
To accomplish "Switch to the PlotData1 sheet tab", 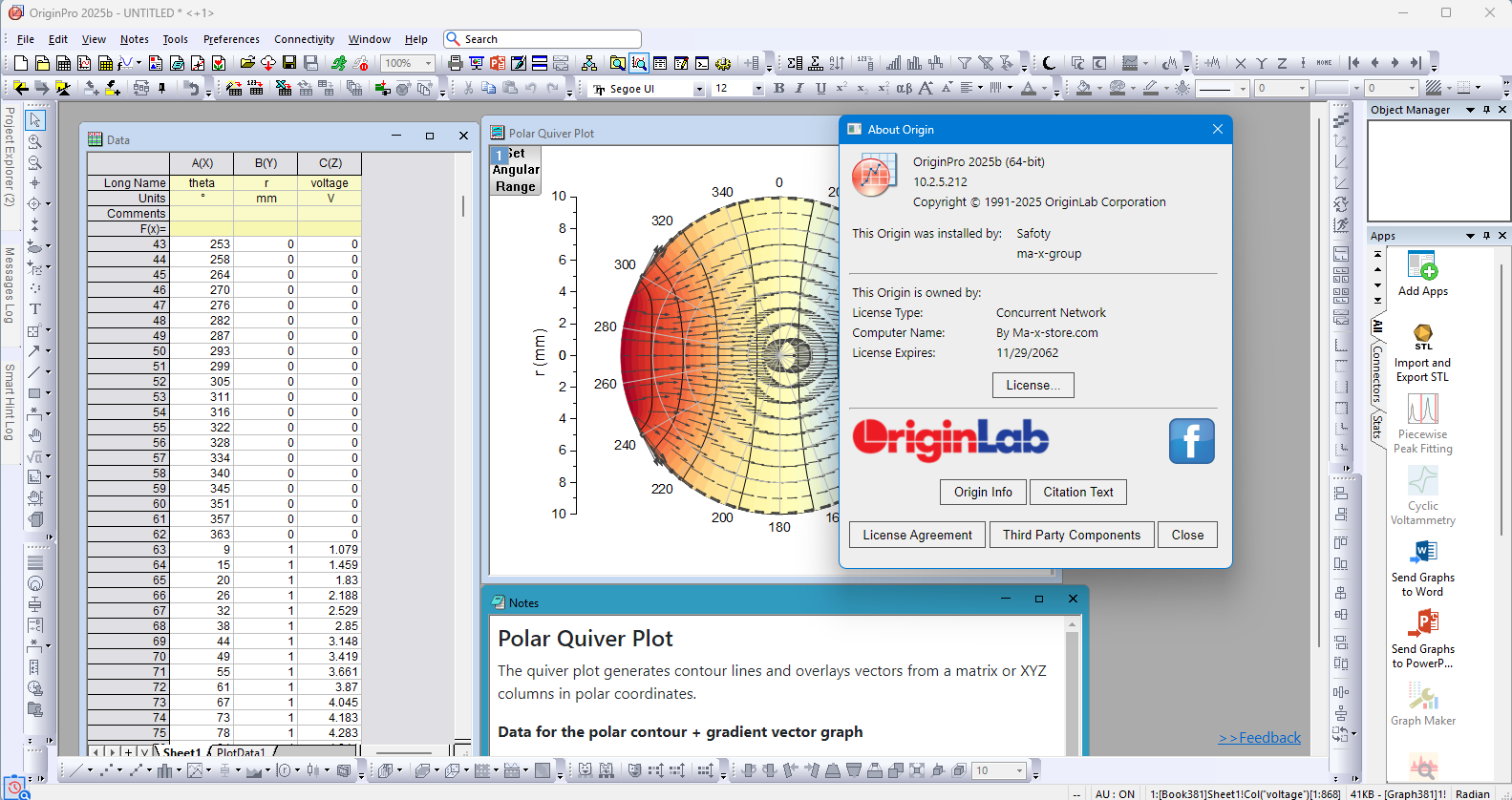I will (241, 752).
